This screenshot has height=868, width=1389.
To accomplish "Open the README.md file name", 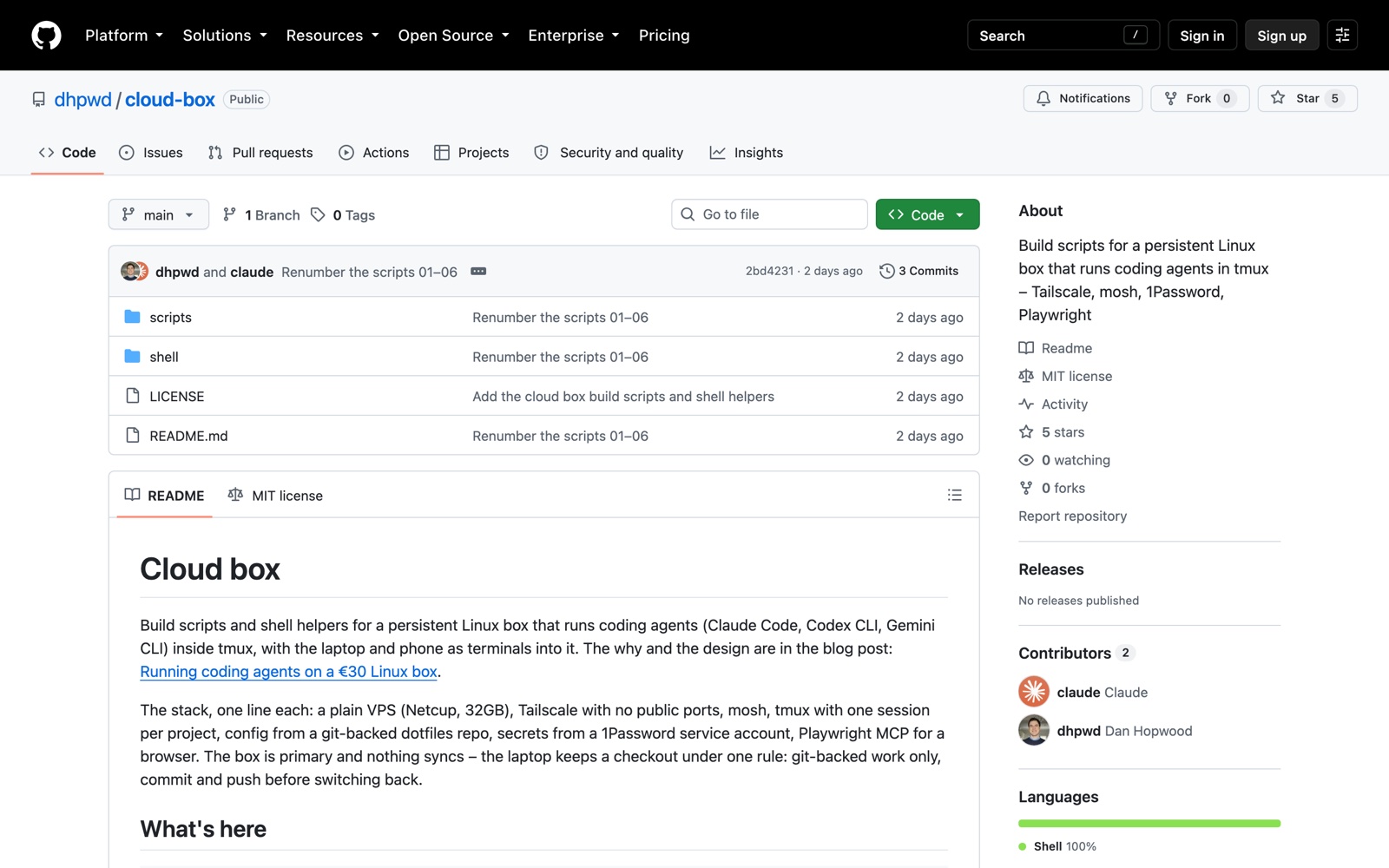I will 188,436.
